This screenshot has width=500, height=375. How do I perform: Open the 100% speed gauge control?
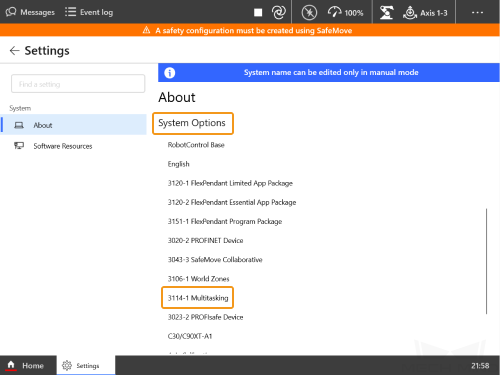click(x=345, y=13)
